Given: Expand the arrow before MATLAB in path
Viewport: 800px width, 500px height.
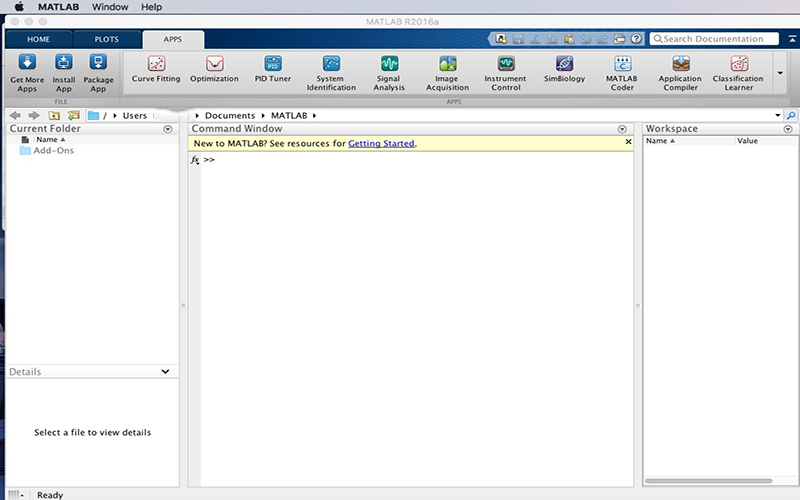Looking at the screenshot, I should (263, 115).
